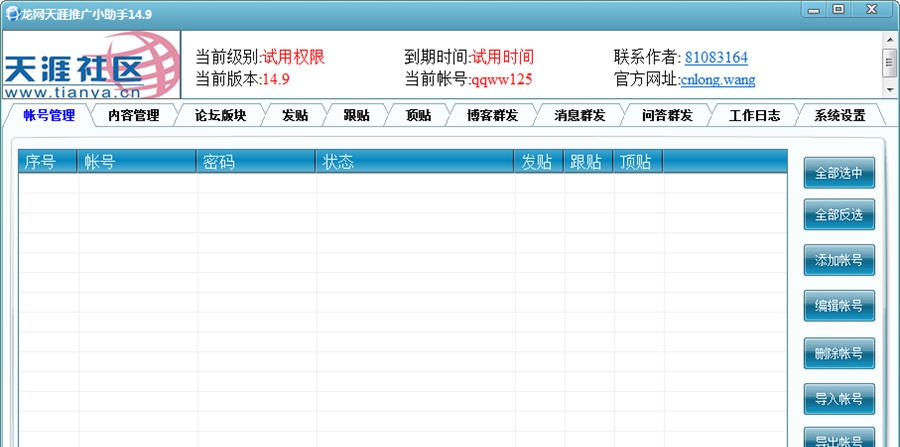
Task: Click the 天涯社区 logo banner
Action: [x=91, y=65]
